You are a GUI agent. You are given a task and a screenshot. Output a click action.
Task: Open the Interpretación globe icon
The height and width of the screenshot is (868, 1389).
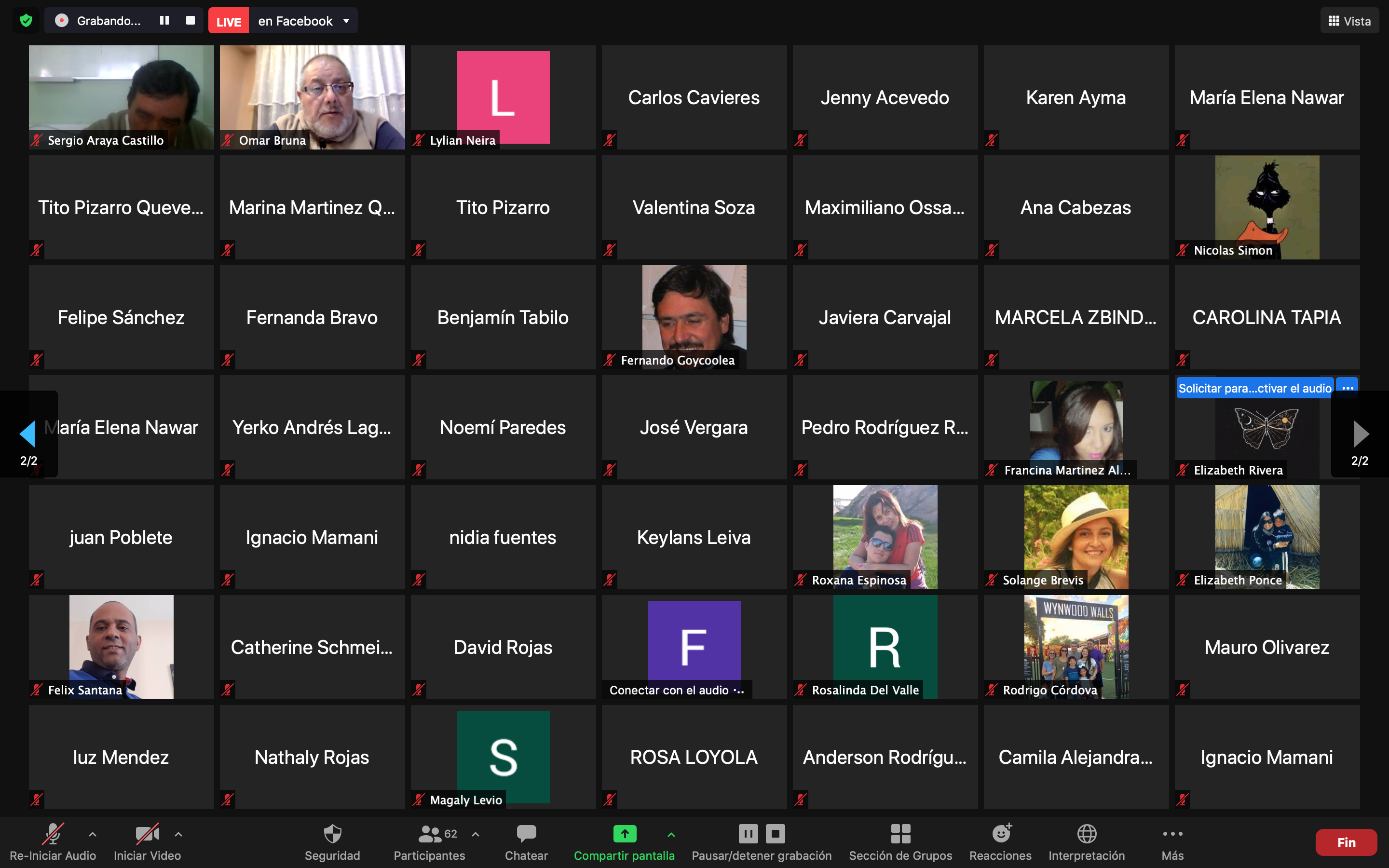[1086, 834]
